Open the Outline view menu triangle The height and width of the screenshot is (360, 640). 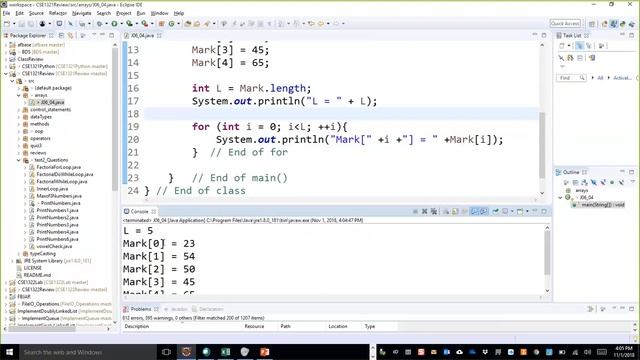[633, 182]
